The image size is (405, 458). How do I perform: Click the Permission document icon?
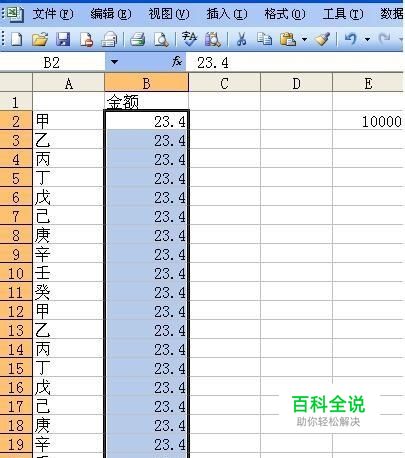(x=86, y=39)
